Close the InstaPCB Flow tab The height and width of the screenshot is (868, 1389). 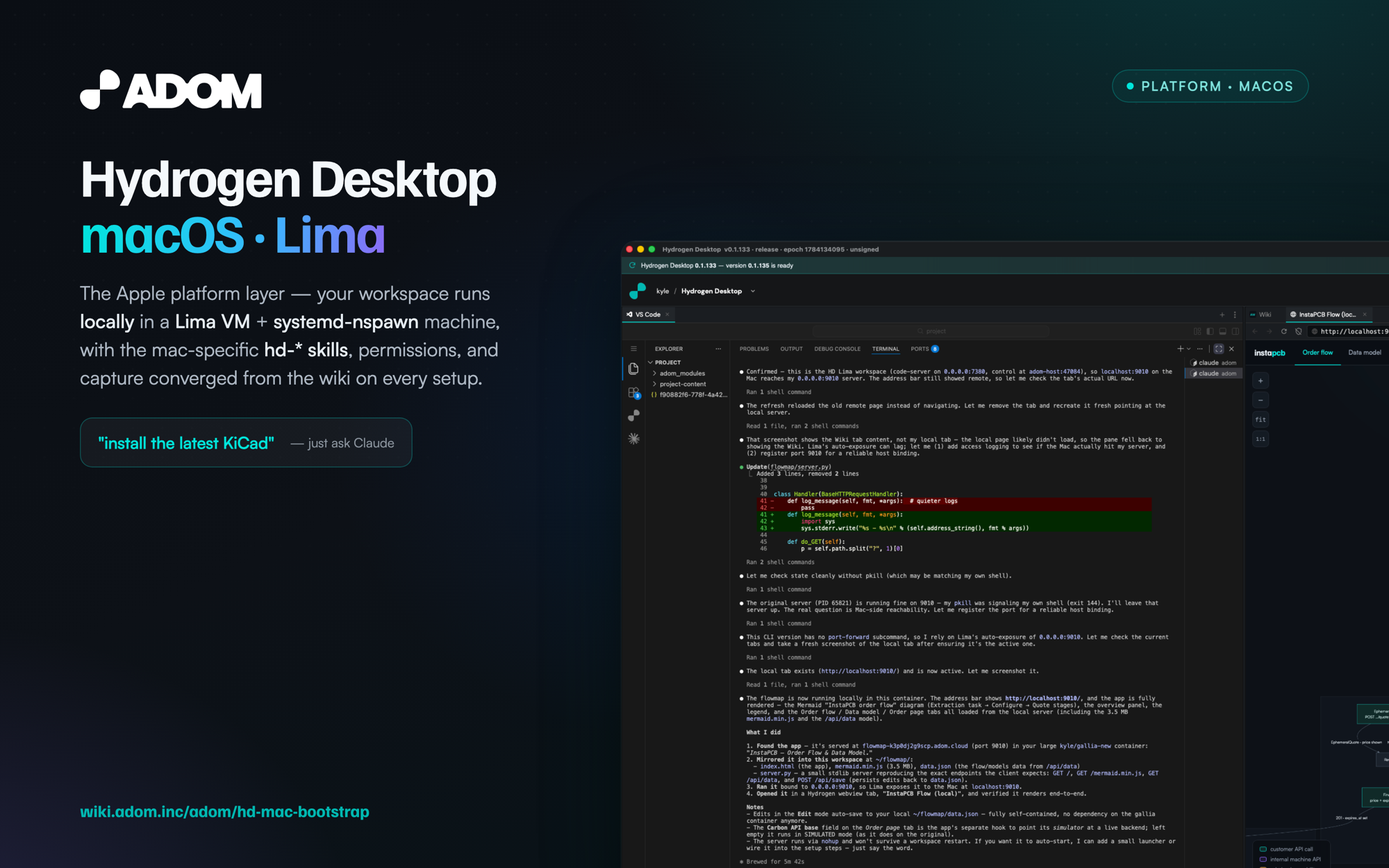pos(1365,315)
